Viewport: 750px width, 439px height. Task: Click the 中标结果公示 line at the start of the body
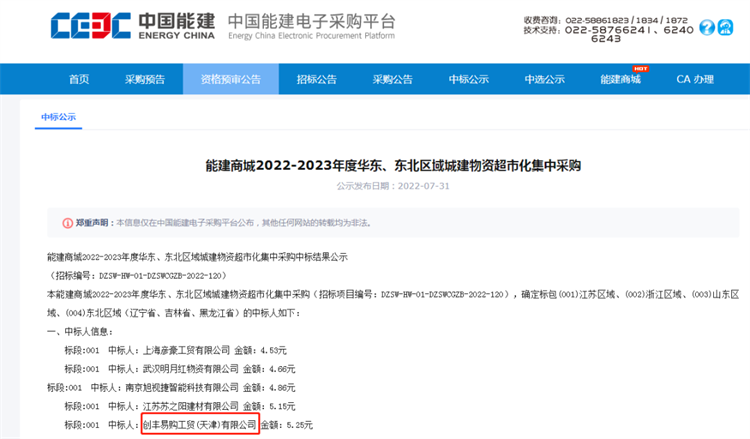[x=197, y=257]
